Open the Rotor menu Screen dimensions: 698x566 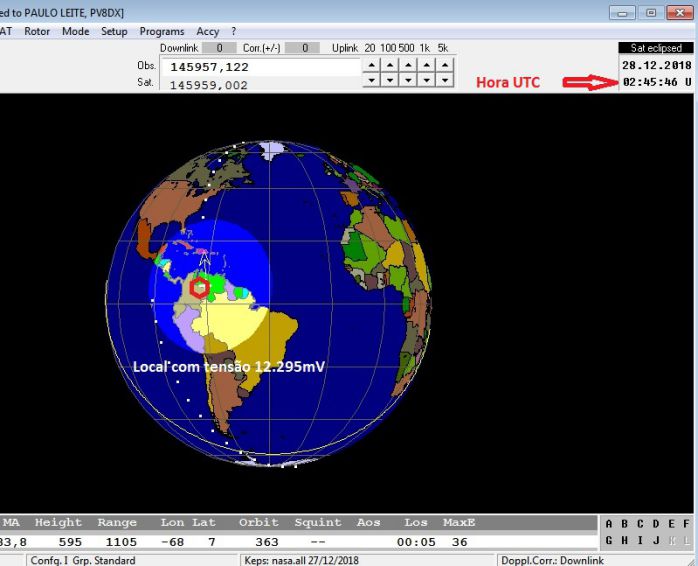37,31
